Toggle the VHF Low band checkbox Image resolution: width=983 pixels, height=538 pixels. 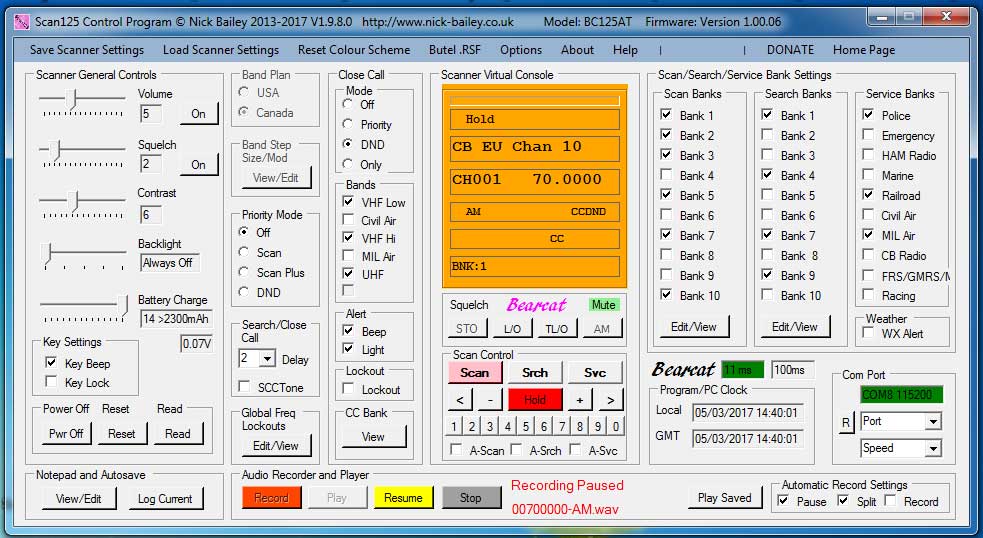(348, 202)
